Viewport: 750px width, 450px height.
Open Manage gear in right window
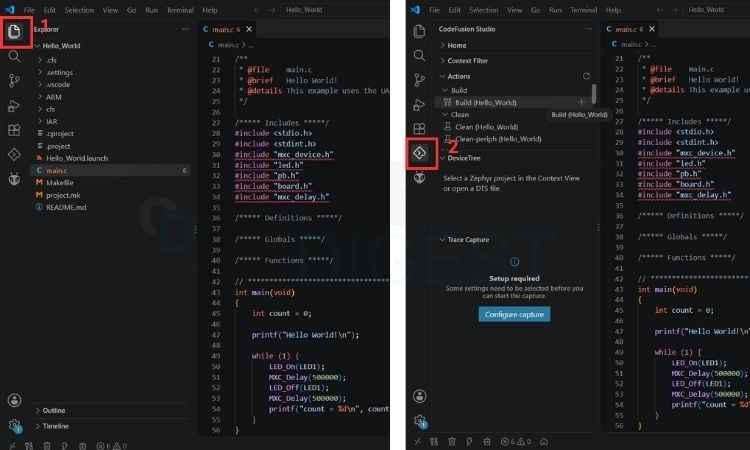[x=420, y=421]
